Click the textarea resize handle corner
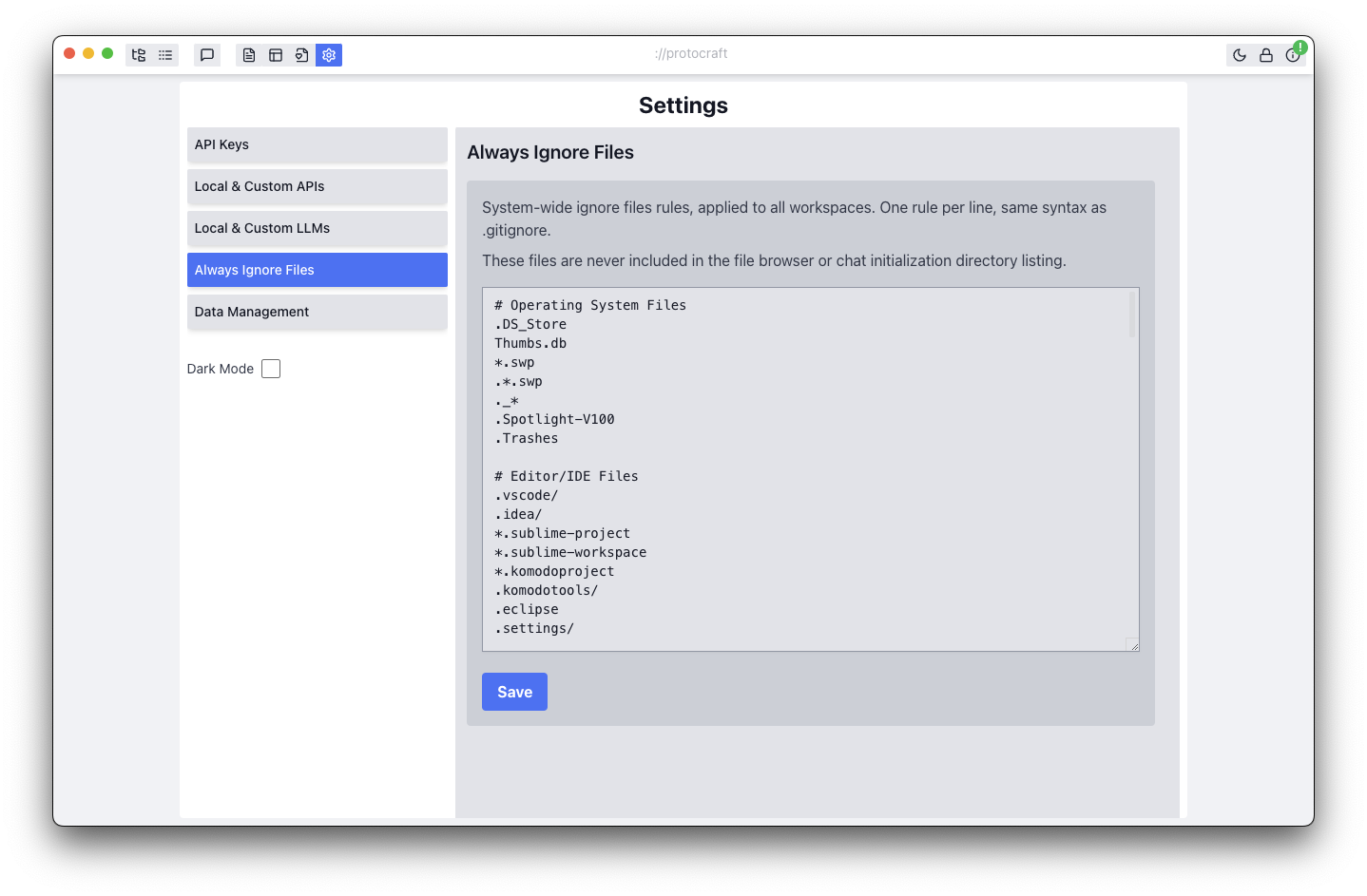 point(1133,645)
